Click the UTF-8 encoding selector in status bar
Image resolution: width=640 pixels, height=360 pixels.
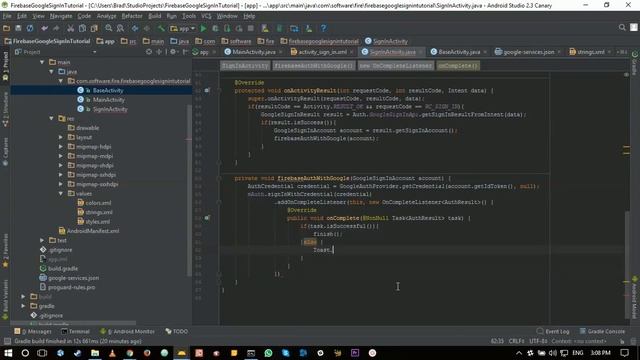click(538, 341)
